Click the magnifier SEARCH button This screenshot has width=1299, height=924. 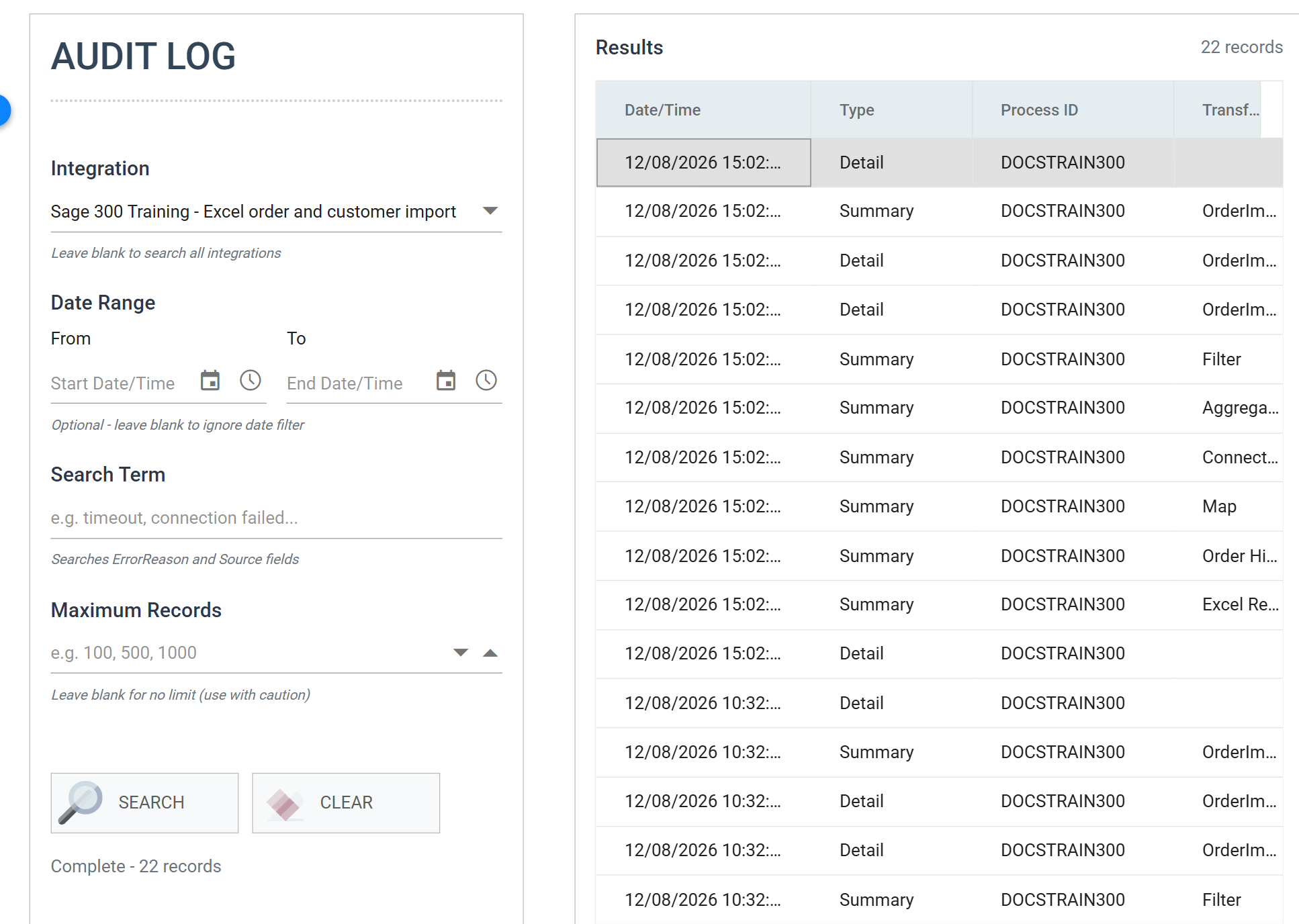click(144, 802)
